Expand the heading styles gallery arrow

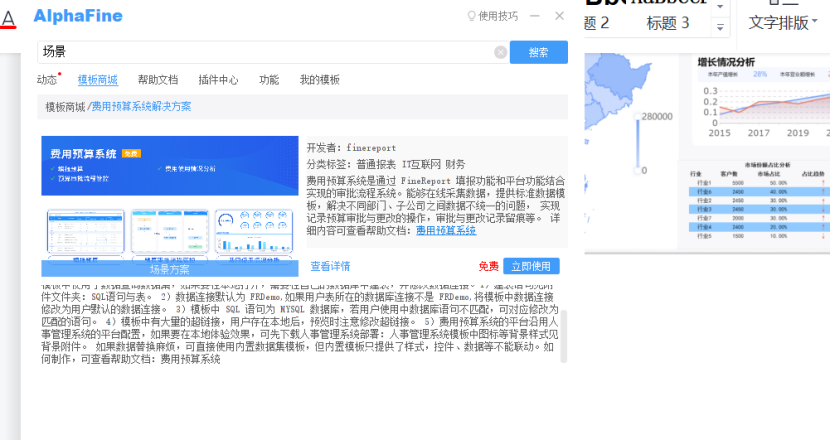coord(720,22)
